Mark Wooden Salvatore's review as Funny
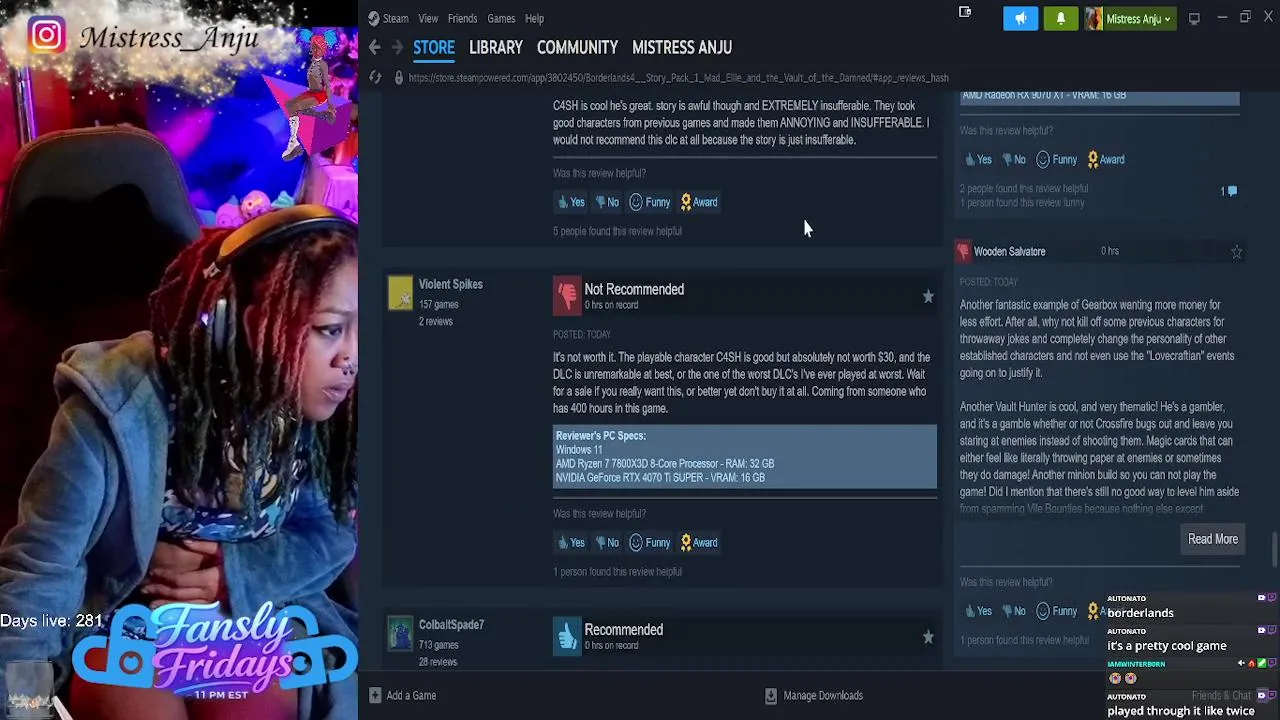 (1057, 611)
